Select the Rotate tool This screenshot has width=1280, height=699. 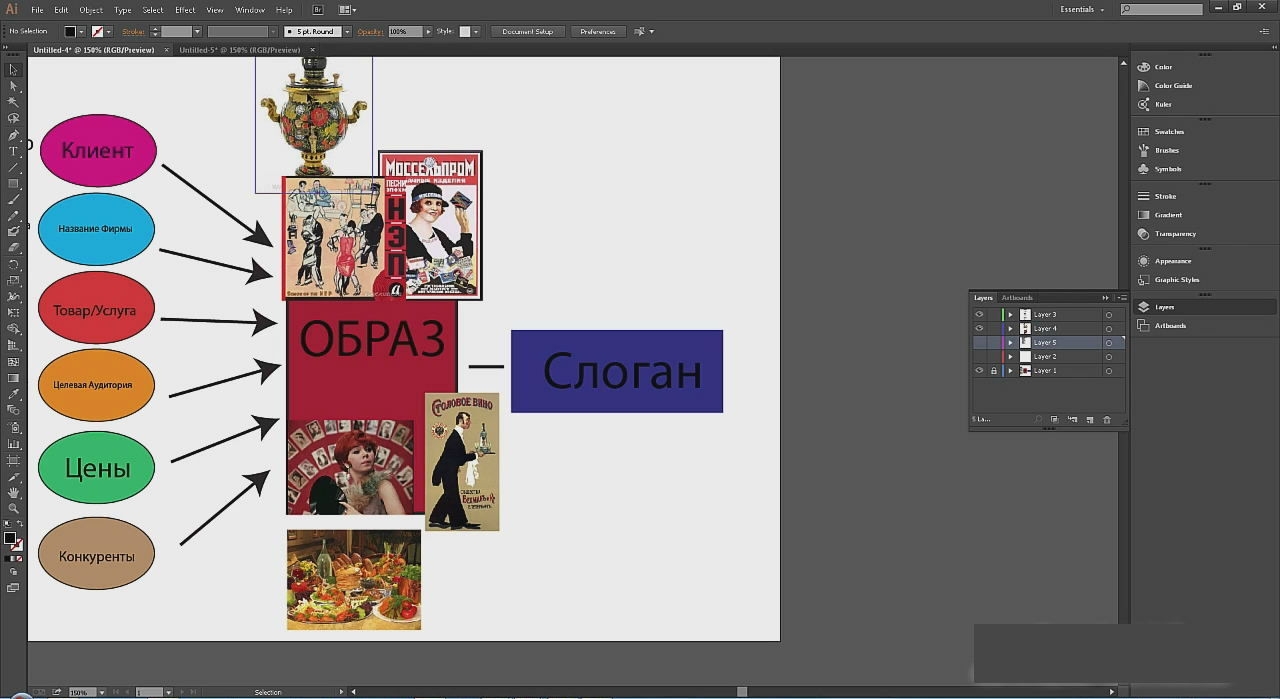[x=13, y=265]
